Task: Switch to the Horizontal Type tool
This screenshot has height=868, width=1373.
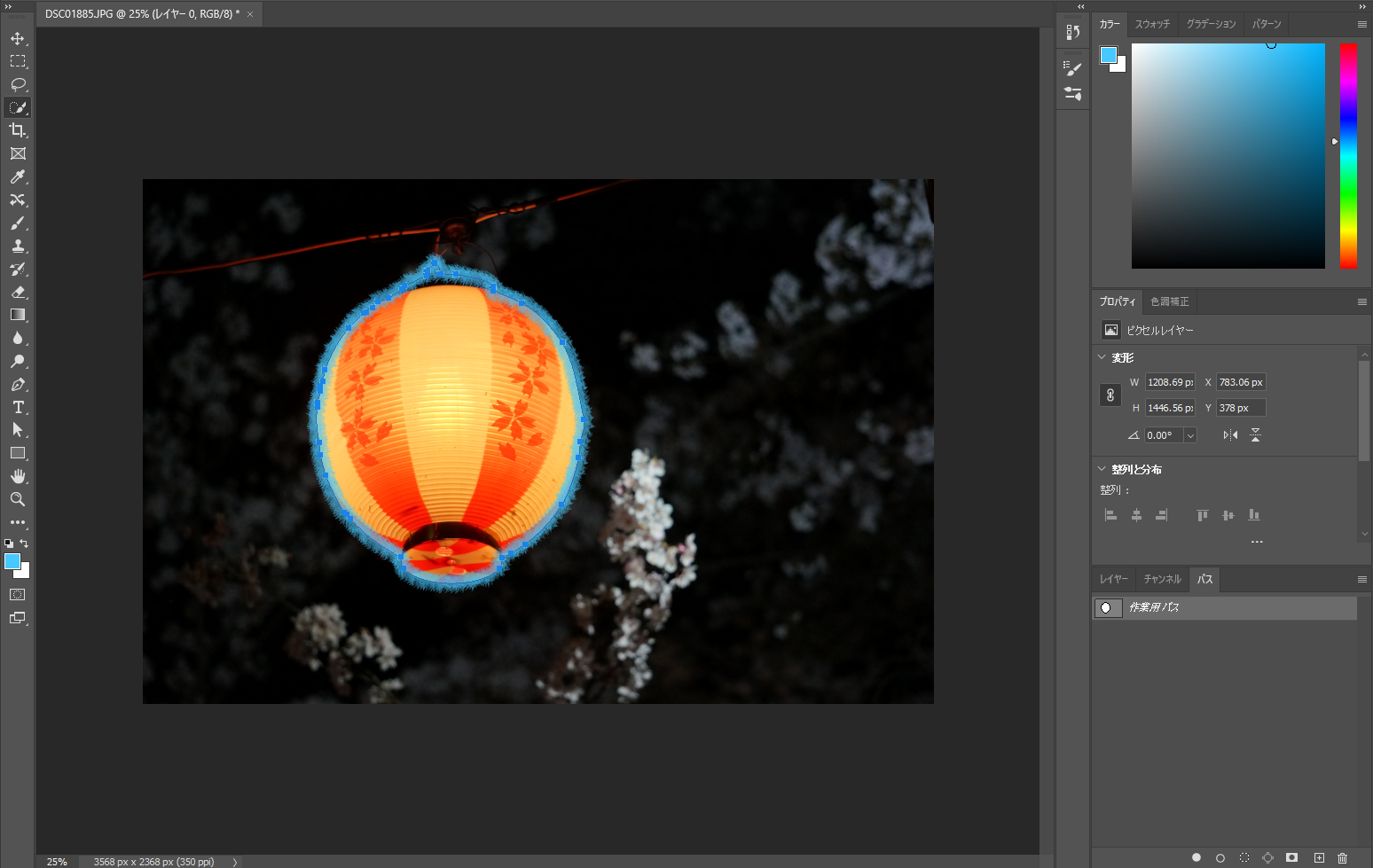Action: [18, 408]
